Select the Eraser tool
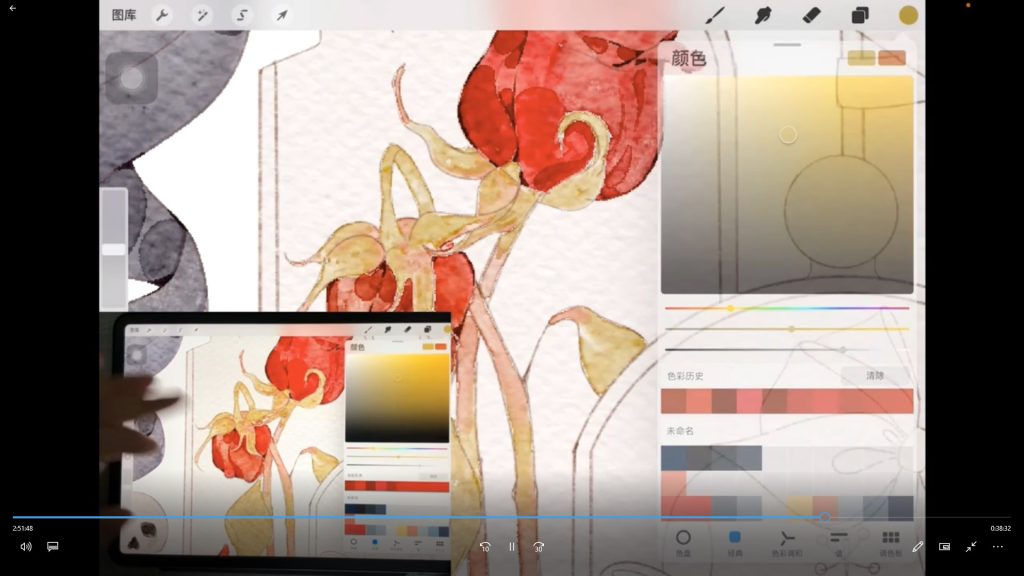The height and width of the screenshot is (576, 1024). pyautogui.click(x=811, y=15)
